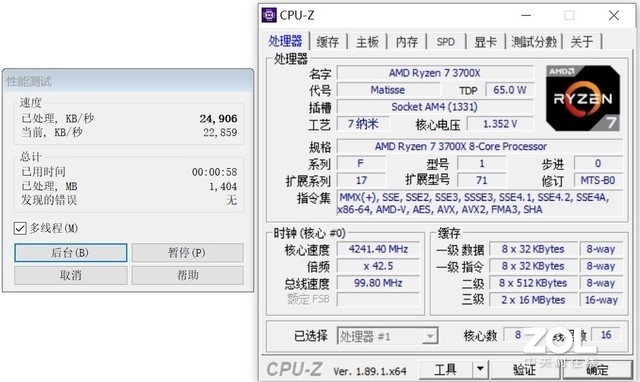Image resolution: width=640 pixels, height=382 pixels.
Task: Click the core voltage value 1.352 V
Action: pos(500,124)
